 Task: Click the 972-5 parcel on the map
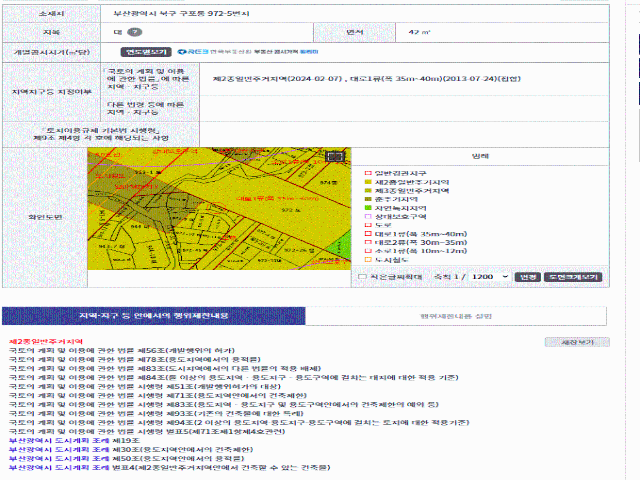pos(217,208)
